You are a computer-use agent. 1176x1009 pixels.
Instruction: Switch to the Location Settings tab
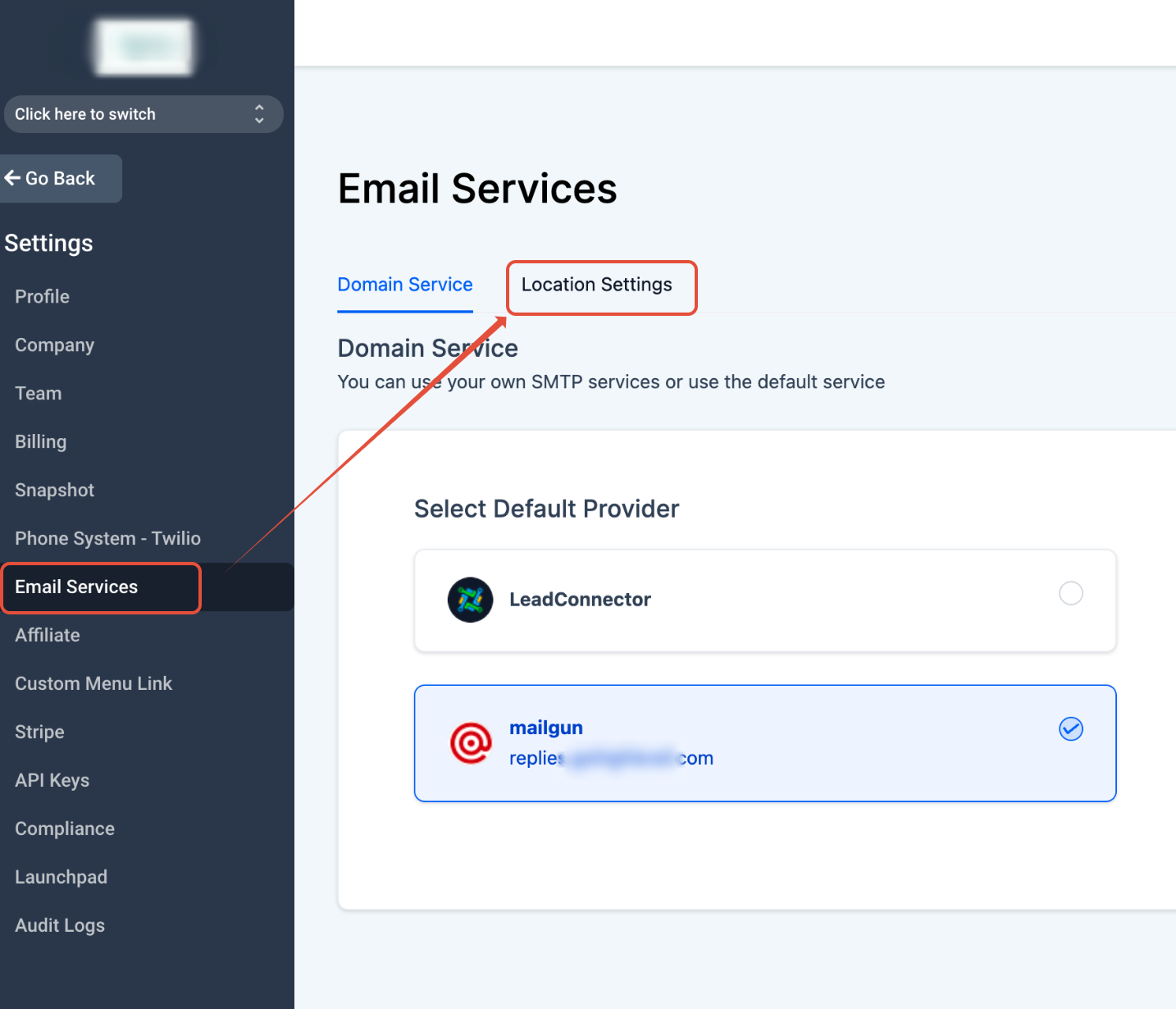click(x=596, y=285)
